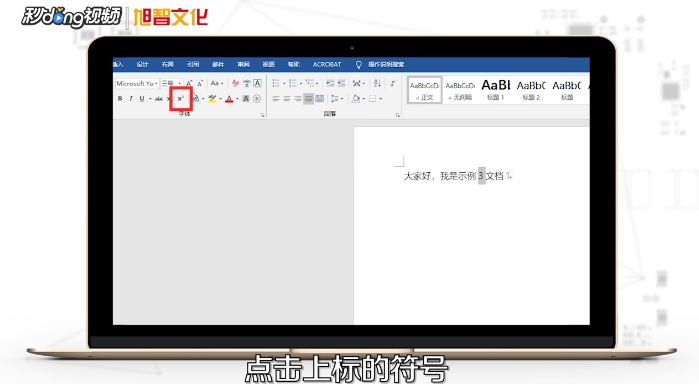The image size is (699, 384).
Task: Toggle underline formatting
Action: coord(142,99)
